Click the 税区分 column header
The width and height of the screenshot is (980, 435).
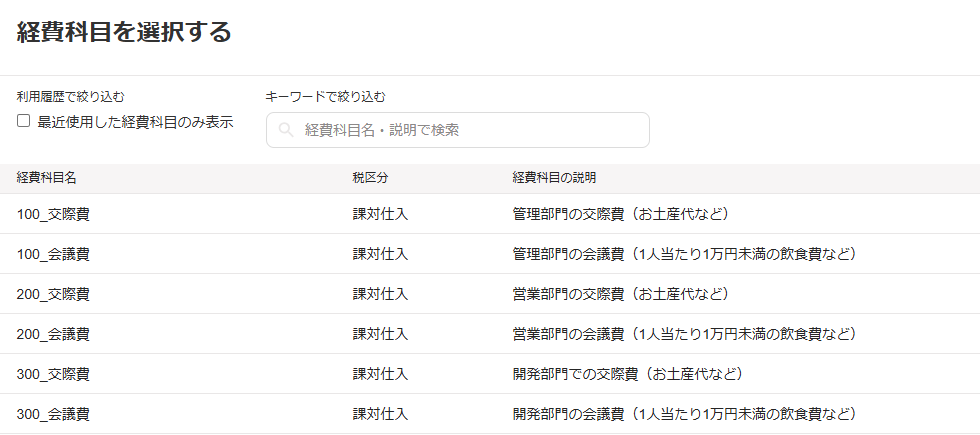pos(370,178)
